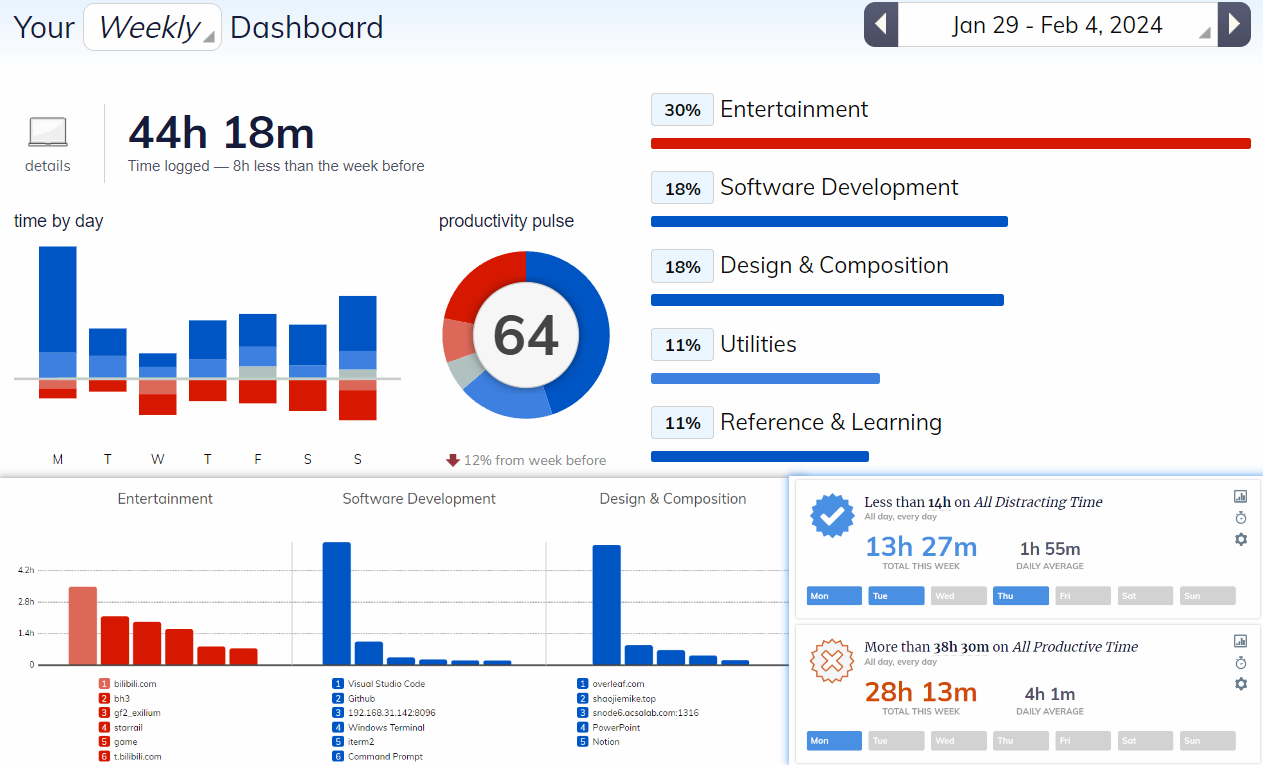This screenshot has height=765, width=1263.
Task: Toggle Fri on the Distracting Time goal
Action: (x=1082, y=596)
